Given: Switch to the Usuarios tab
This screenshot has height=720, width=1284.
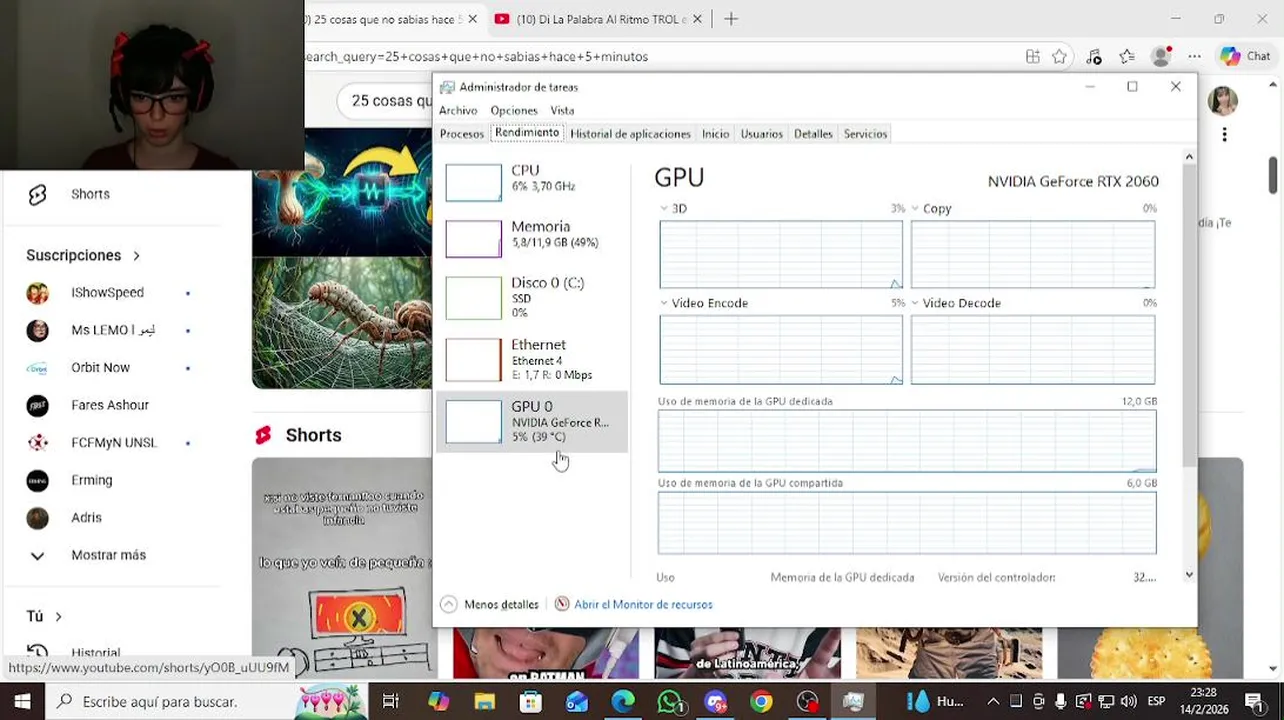Looking at the screenshot, I should [762, 134].
